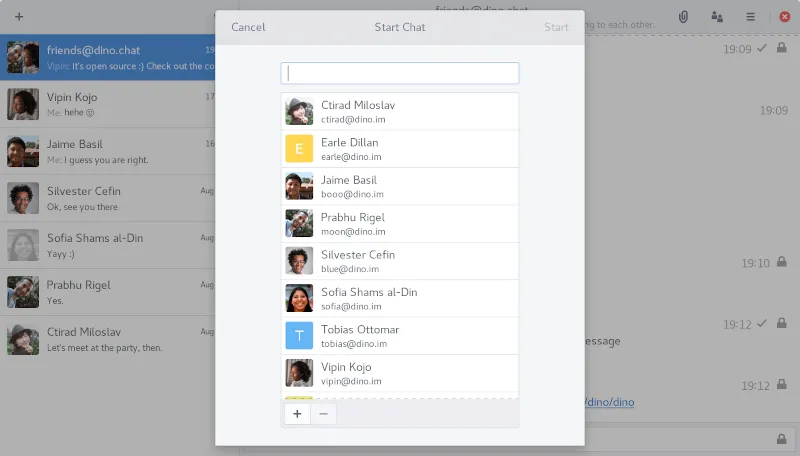The width and height of the screenshot is (800, 456).
Task: Open friends@dino.chat conversation in sidebar
Action: pyautogui.click(x=110, y=57)
